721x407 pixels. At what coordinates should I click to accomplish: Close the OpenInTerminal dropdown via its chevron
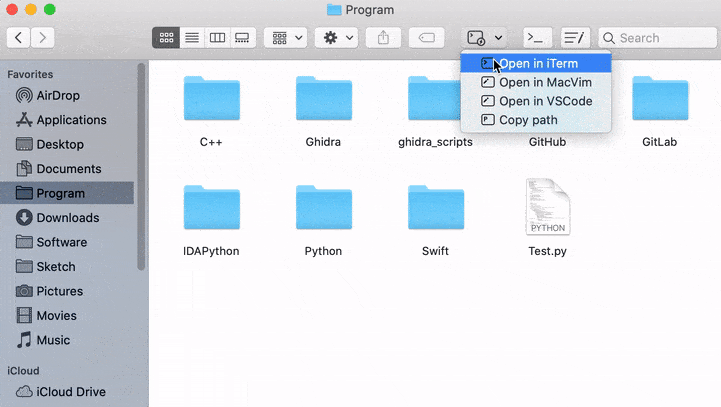tap(498, 38)
